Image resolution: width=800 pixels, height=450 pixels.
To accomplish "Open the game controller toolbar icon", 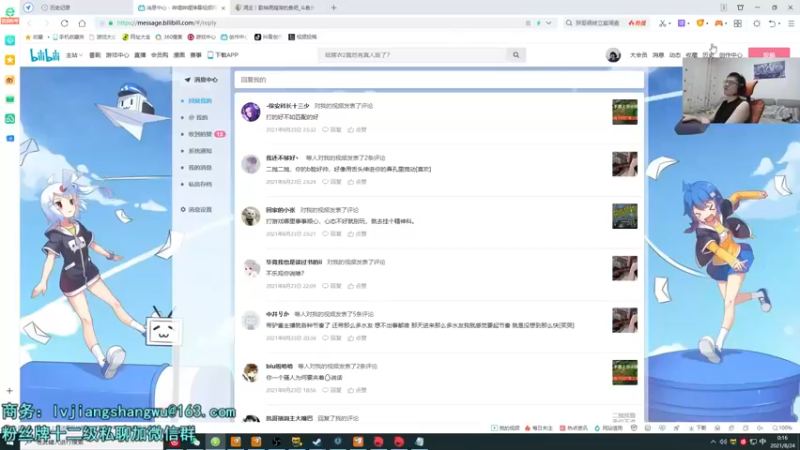I will click(x=718, y=23).
